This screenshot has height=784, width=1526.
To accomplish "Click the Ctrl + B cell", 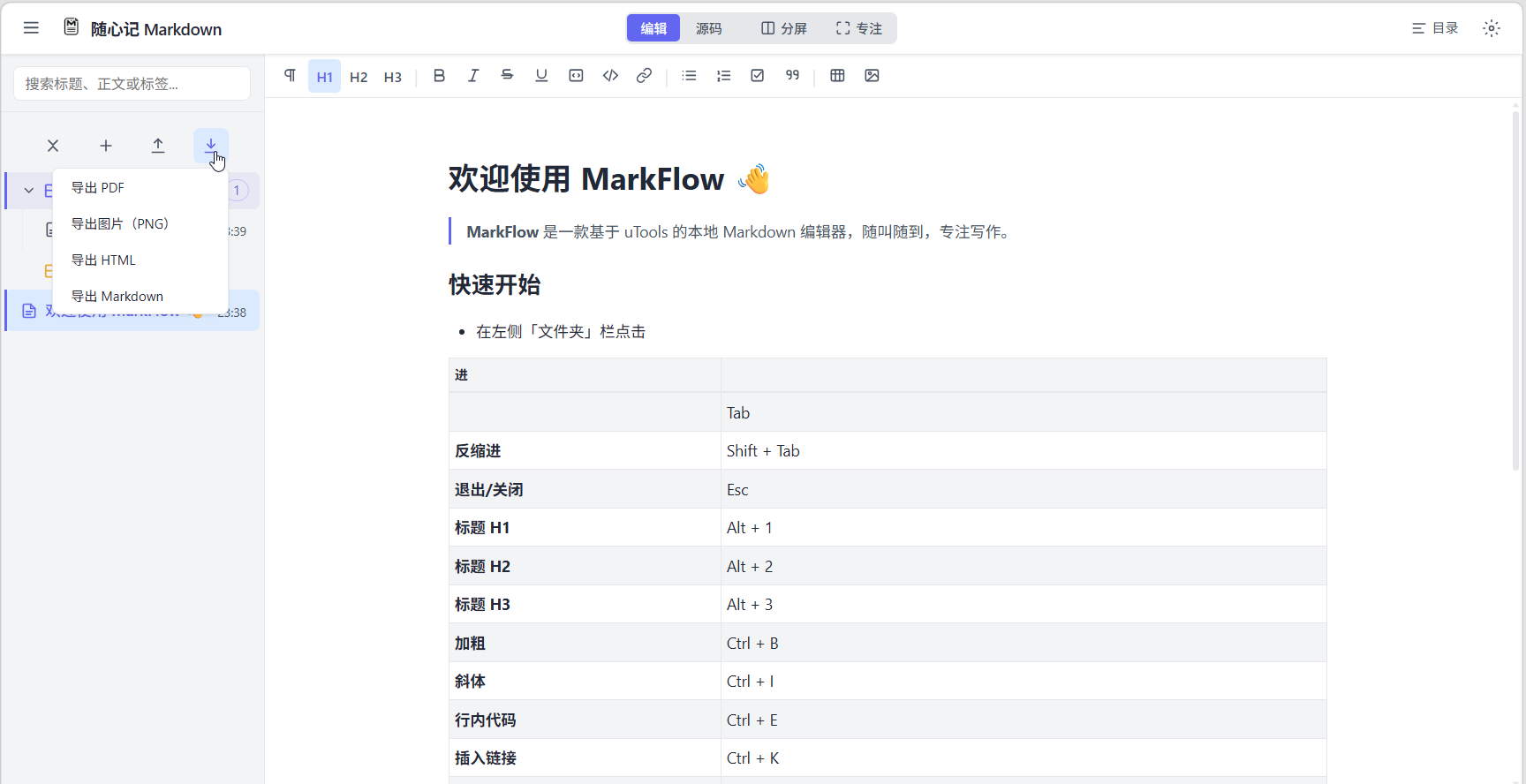I will 1024,644.
